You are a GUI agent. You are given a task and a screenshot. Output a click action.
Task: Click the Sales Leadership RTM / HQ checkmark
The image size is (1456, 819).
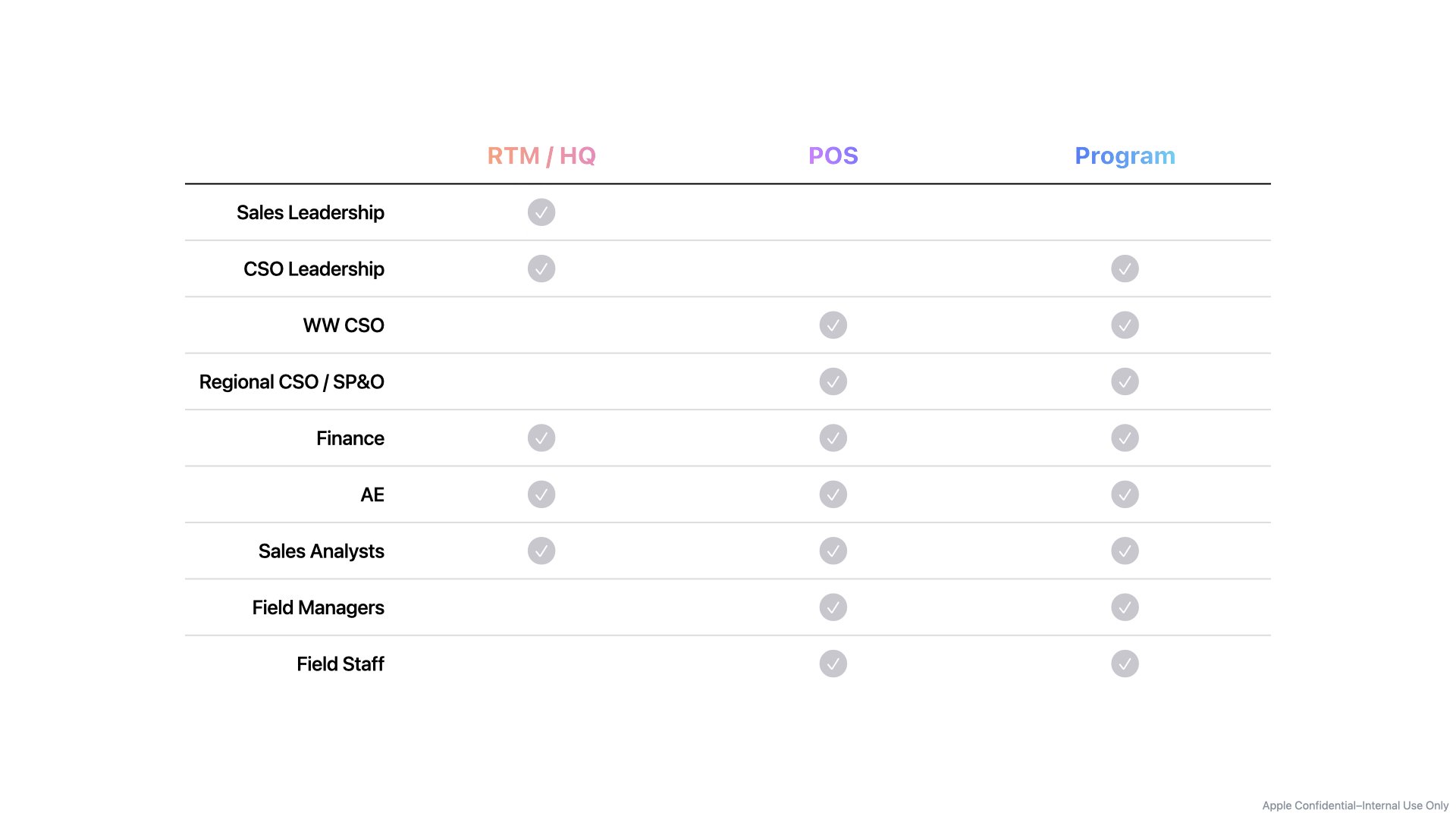[x=541, y=212]
